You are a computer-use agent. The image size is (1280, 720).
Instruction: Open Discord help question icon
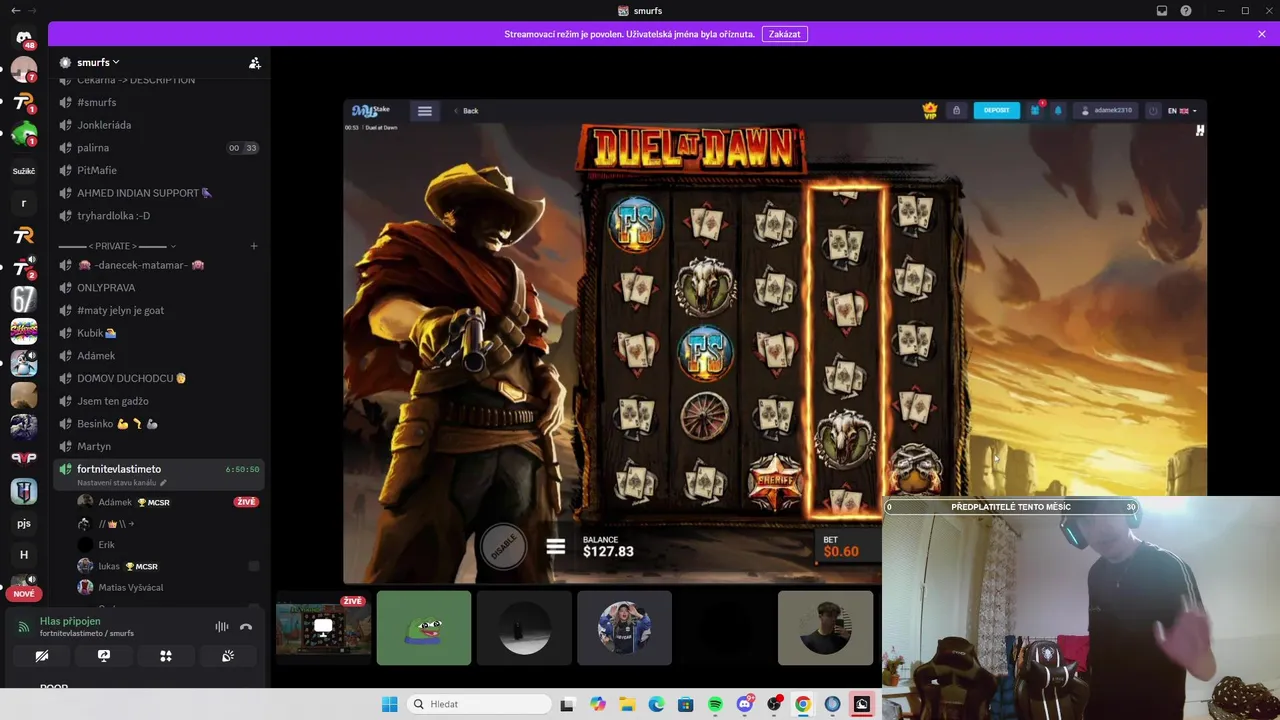pyautogui.click(x=1186, y=11)
